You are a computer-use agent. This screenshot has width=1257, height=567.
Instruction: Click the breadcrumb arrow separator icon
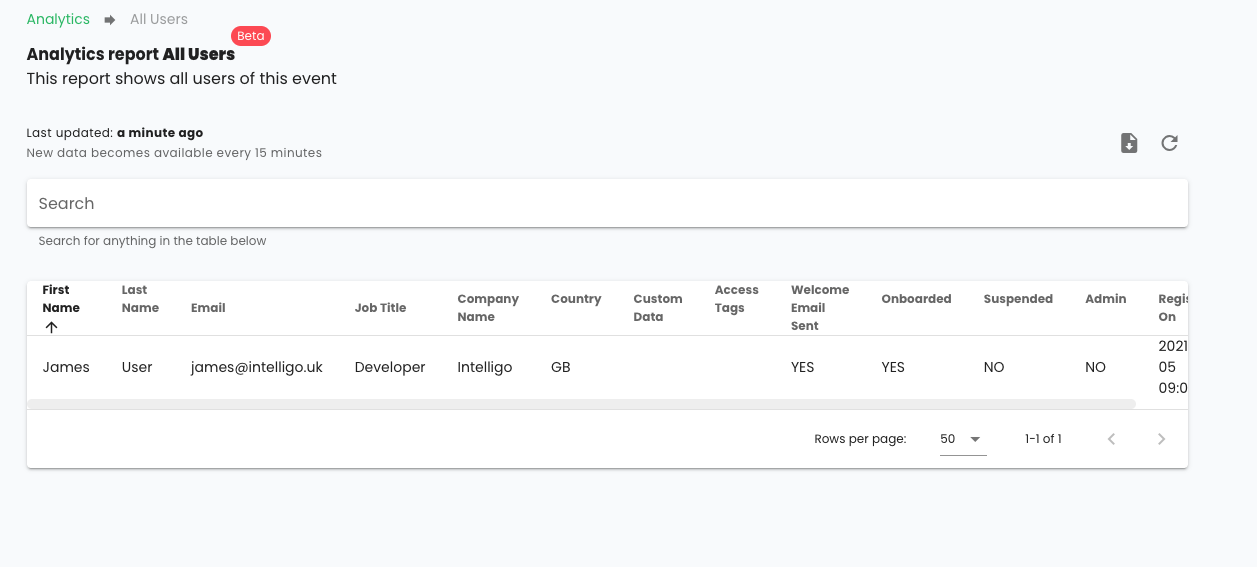click(110, 20)
